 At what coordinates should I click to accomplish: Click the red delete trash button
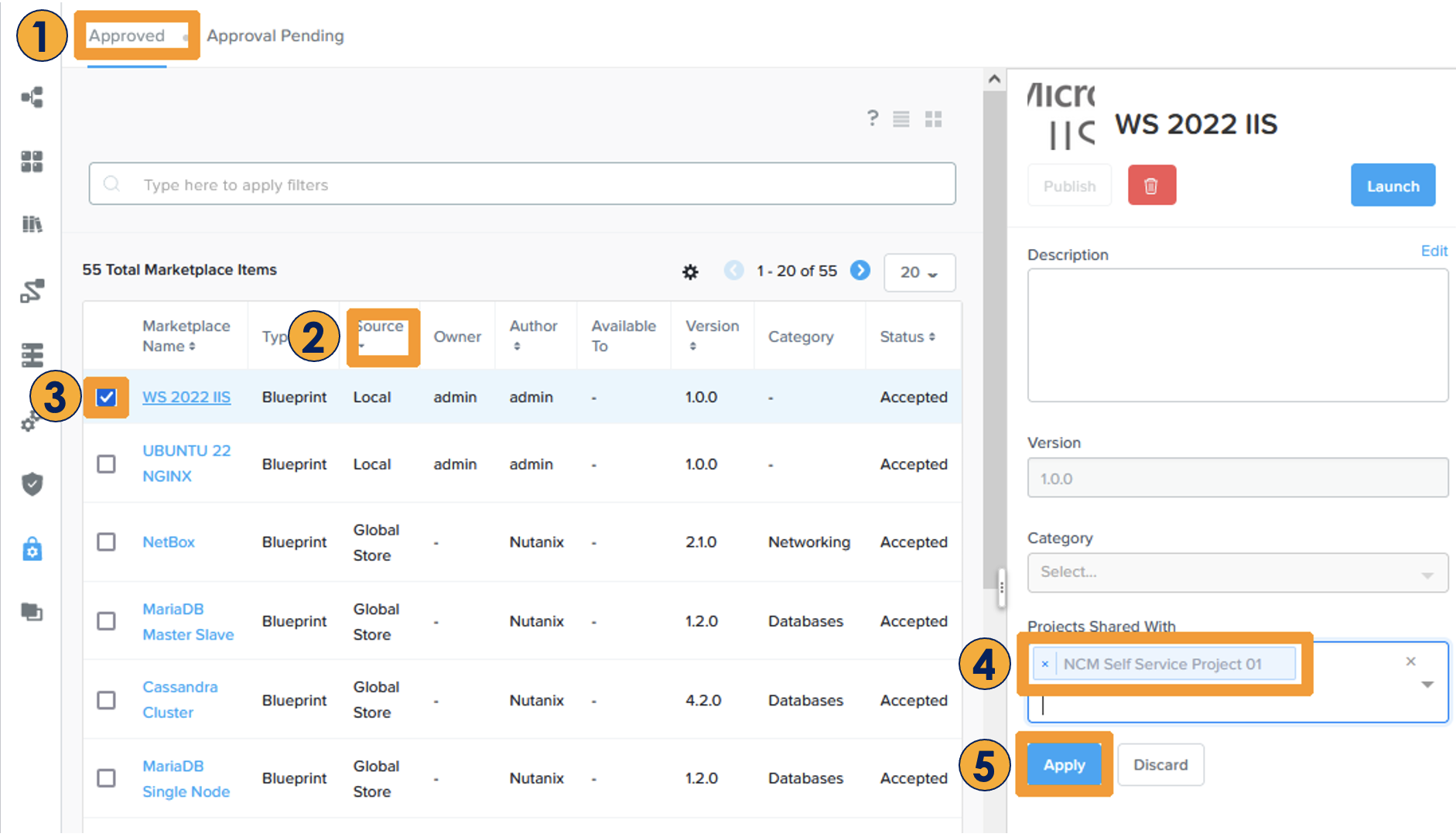(x=1152, y=185)
